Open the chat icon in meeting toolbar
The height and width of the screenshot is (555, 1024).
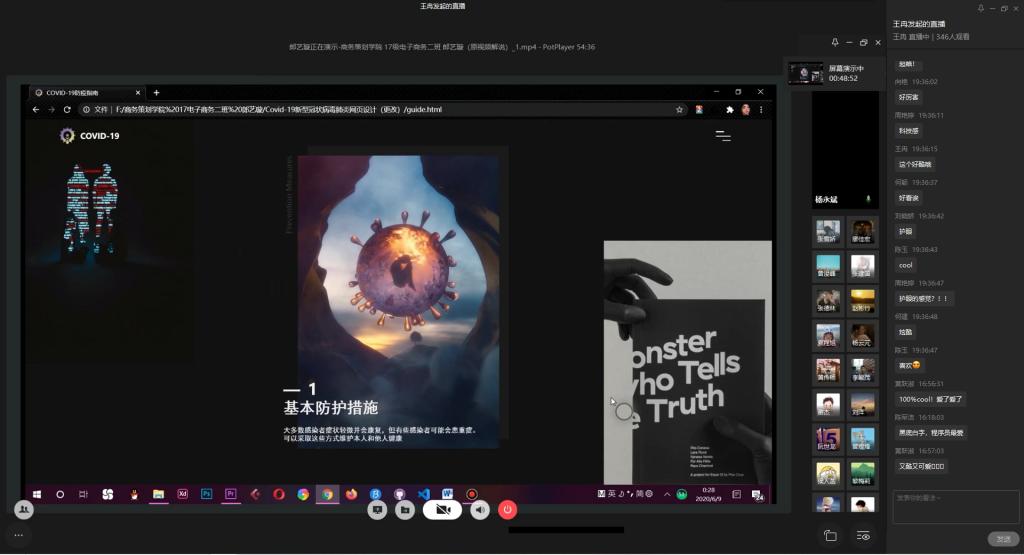(x=377, y=510)
